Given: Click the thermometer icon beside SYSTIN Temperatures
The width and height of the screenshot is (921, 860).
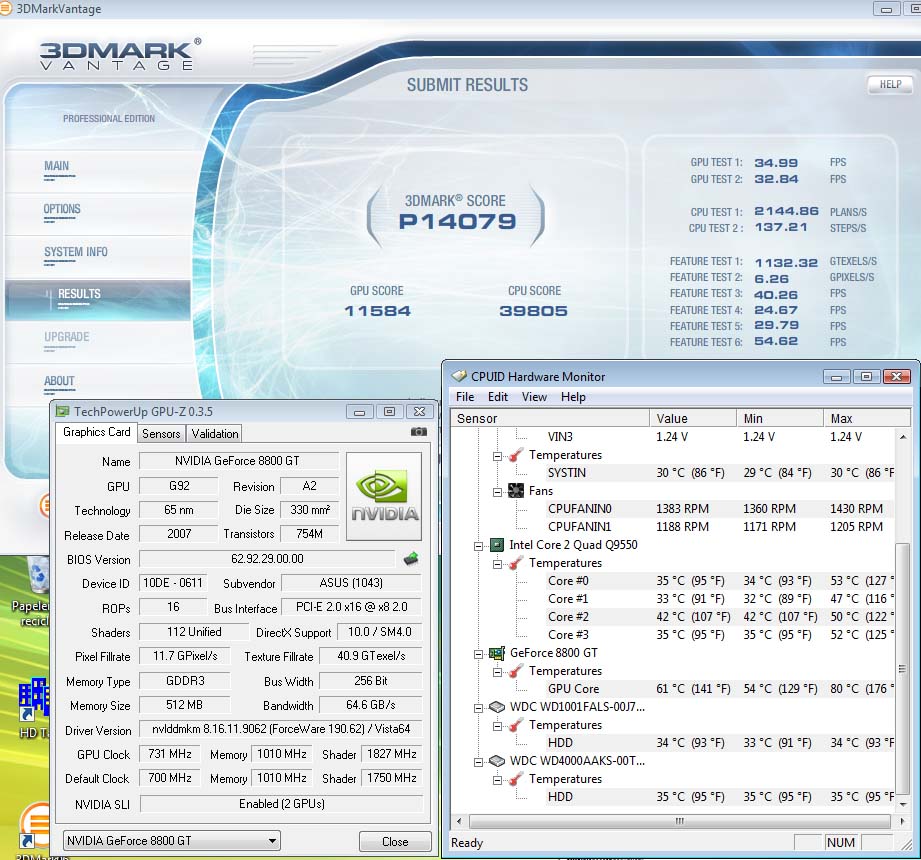Looking at the screenshot, I should point(516,455).
